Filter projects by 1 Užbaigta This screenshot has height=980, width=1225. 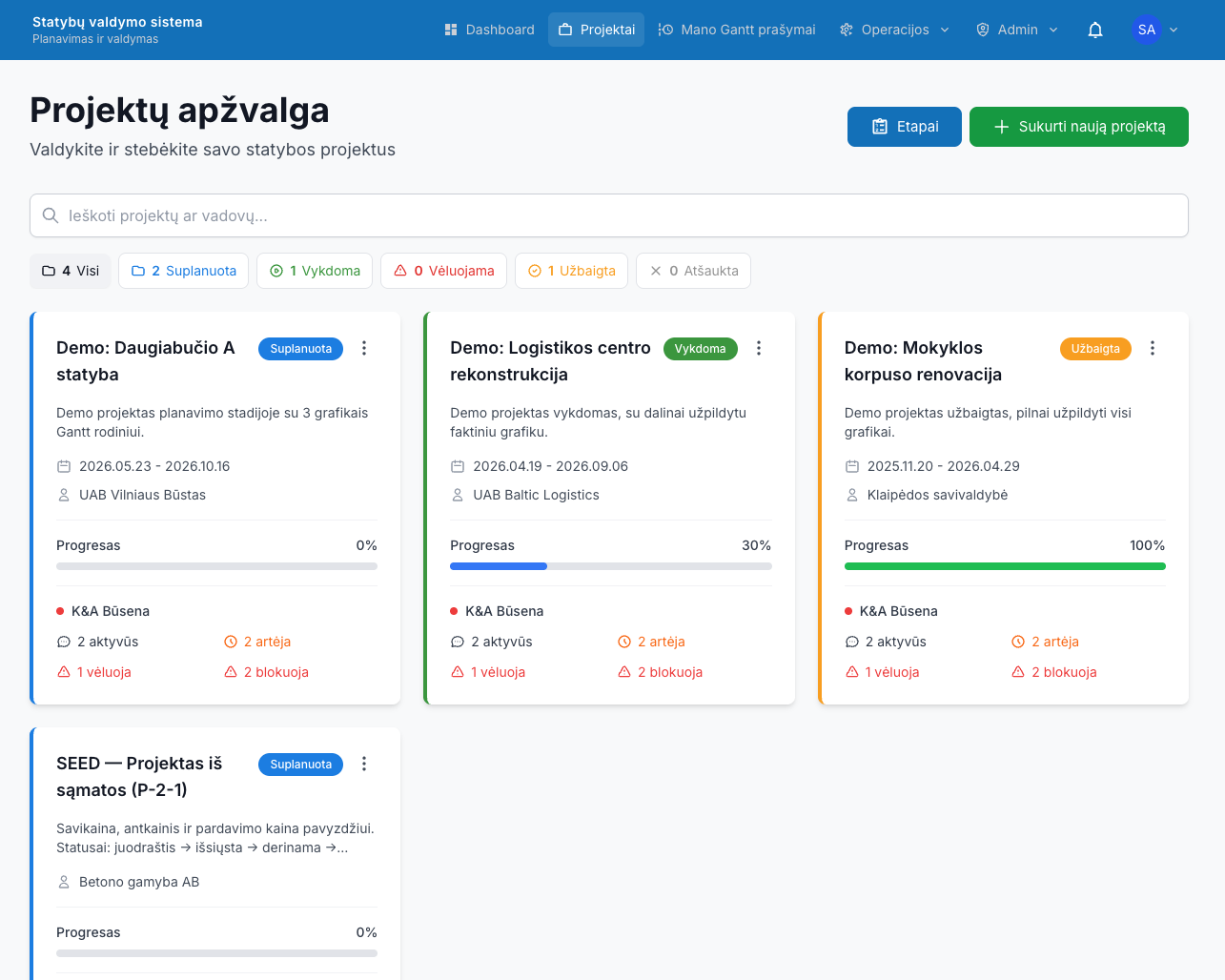point(571,271)
